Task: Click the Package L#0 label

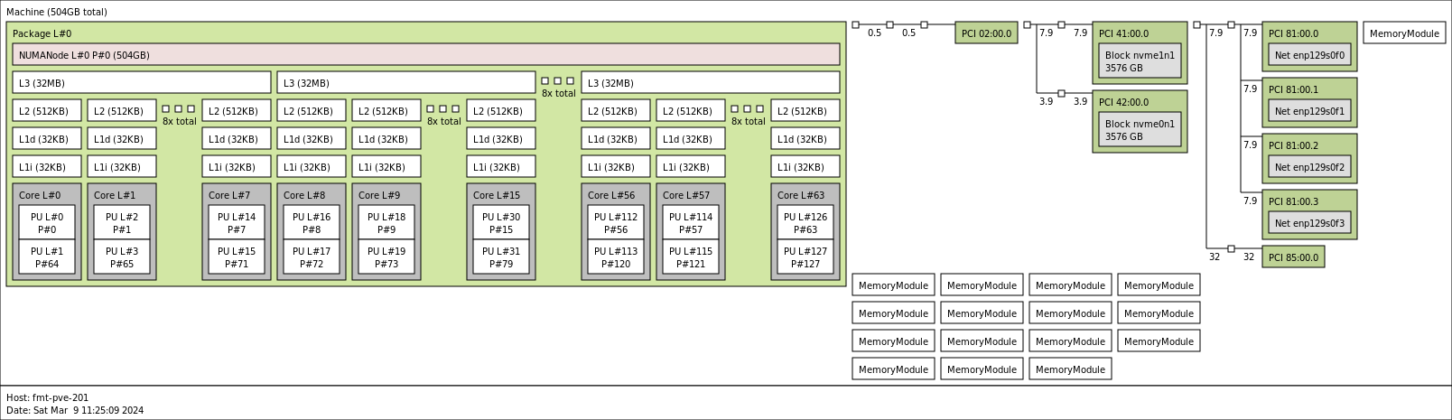Action: pos(42,33)
